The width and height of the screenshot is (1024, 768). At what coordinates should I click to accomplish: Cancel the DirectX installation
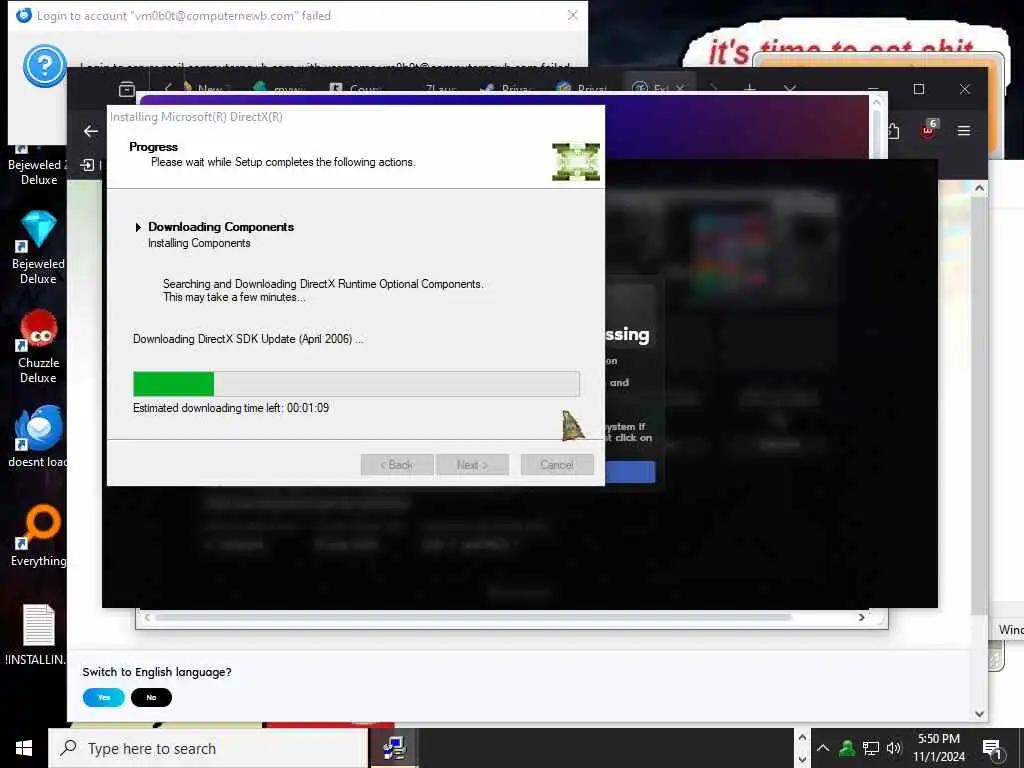point(557,464)
